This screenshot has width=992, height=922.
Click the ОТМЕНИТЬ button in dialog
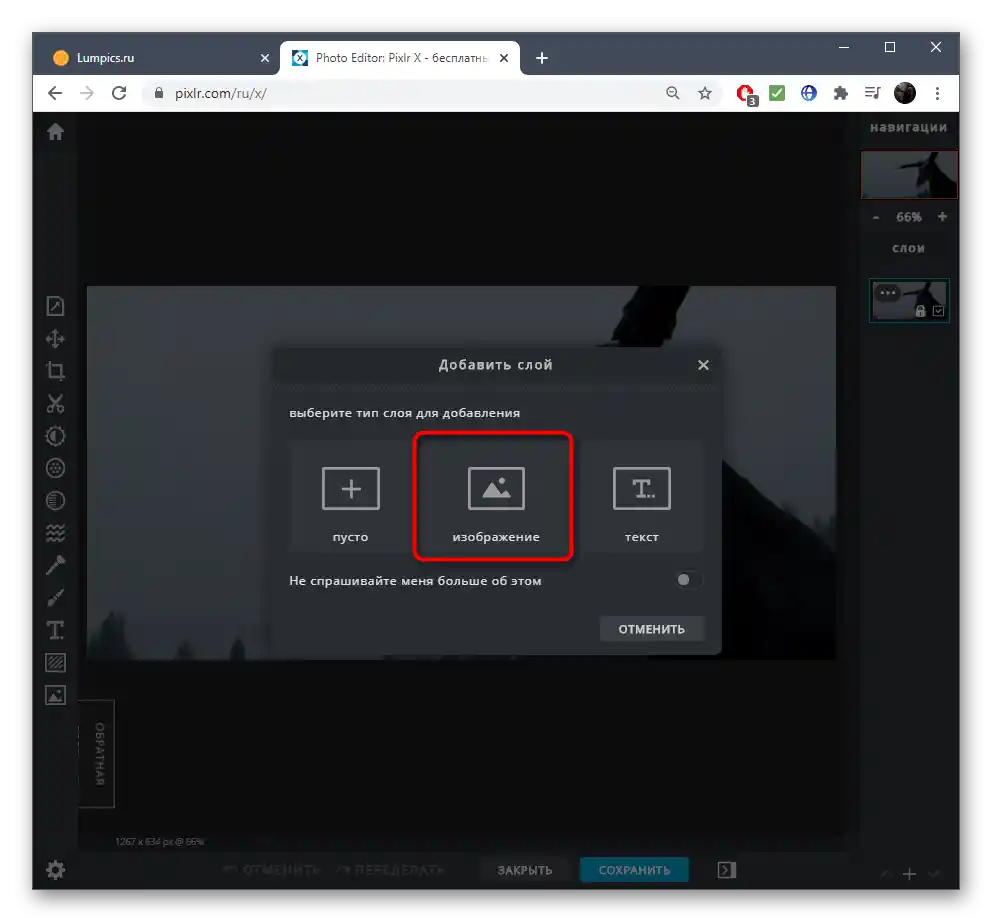[652, 629]
